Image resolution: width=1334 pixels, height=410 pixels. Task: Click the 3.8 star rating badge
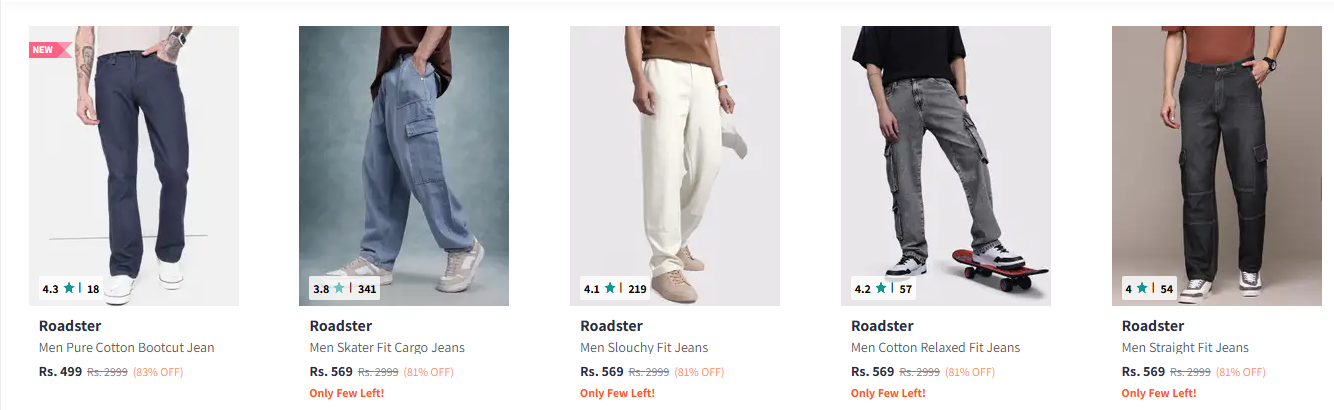[x=344, y=289]
